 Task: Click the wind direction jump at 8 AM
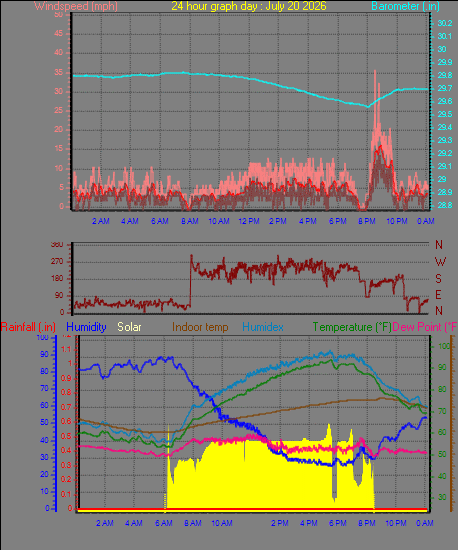click(x=190, y=281)
